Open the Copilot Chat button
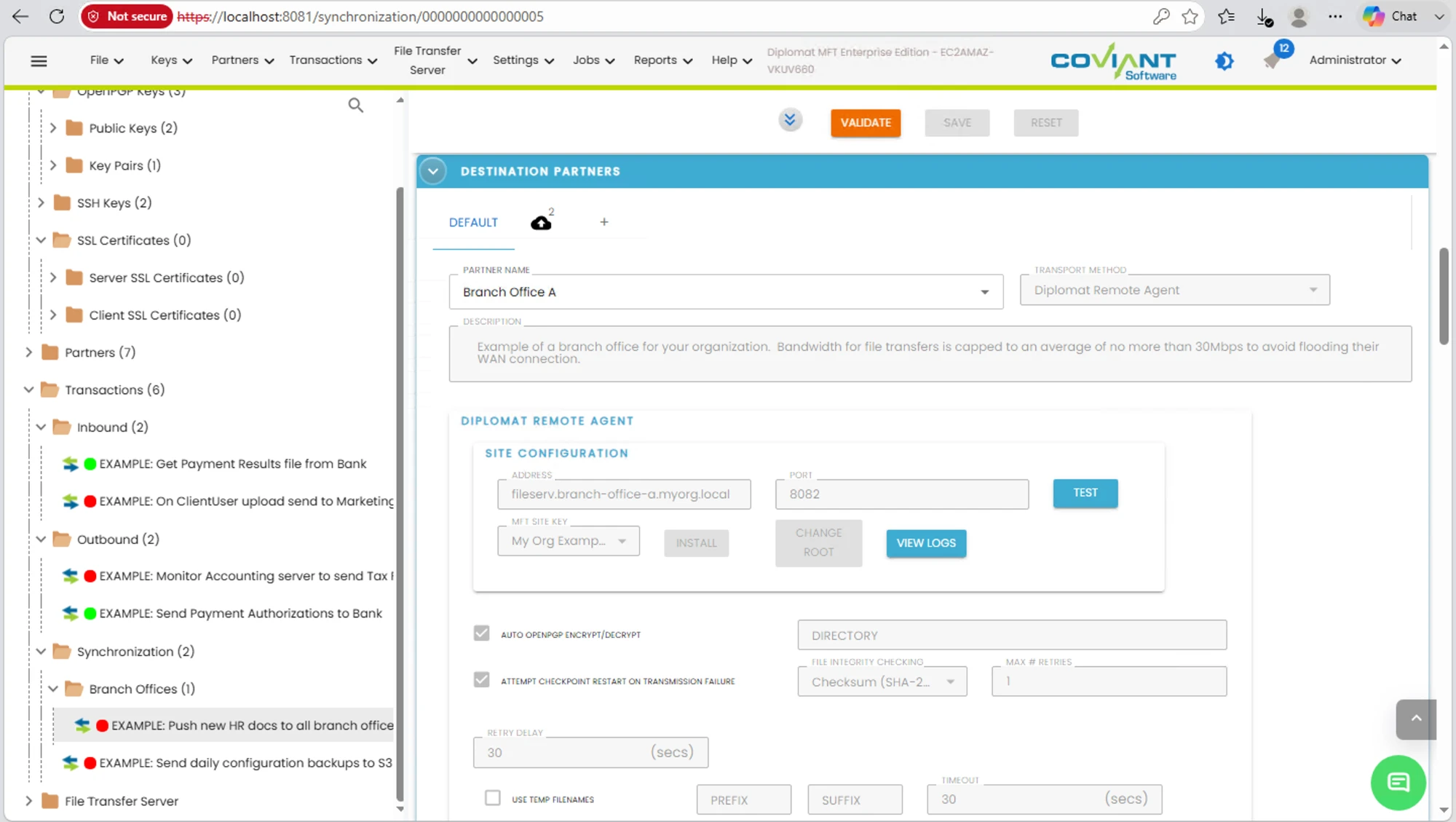Screen dimensions: 1456x822 1390,16
